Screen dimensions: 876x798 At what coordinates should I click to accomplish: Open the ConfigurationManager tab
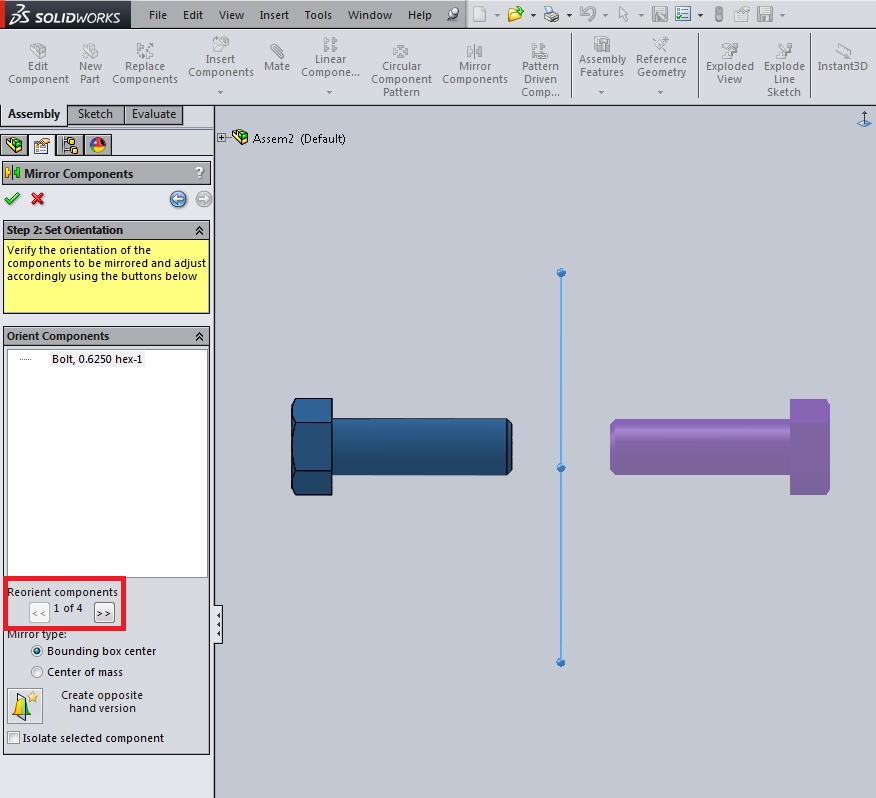(70, 145)
